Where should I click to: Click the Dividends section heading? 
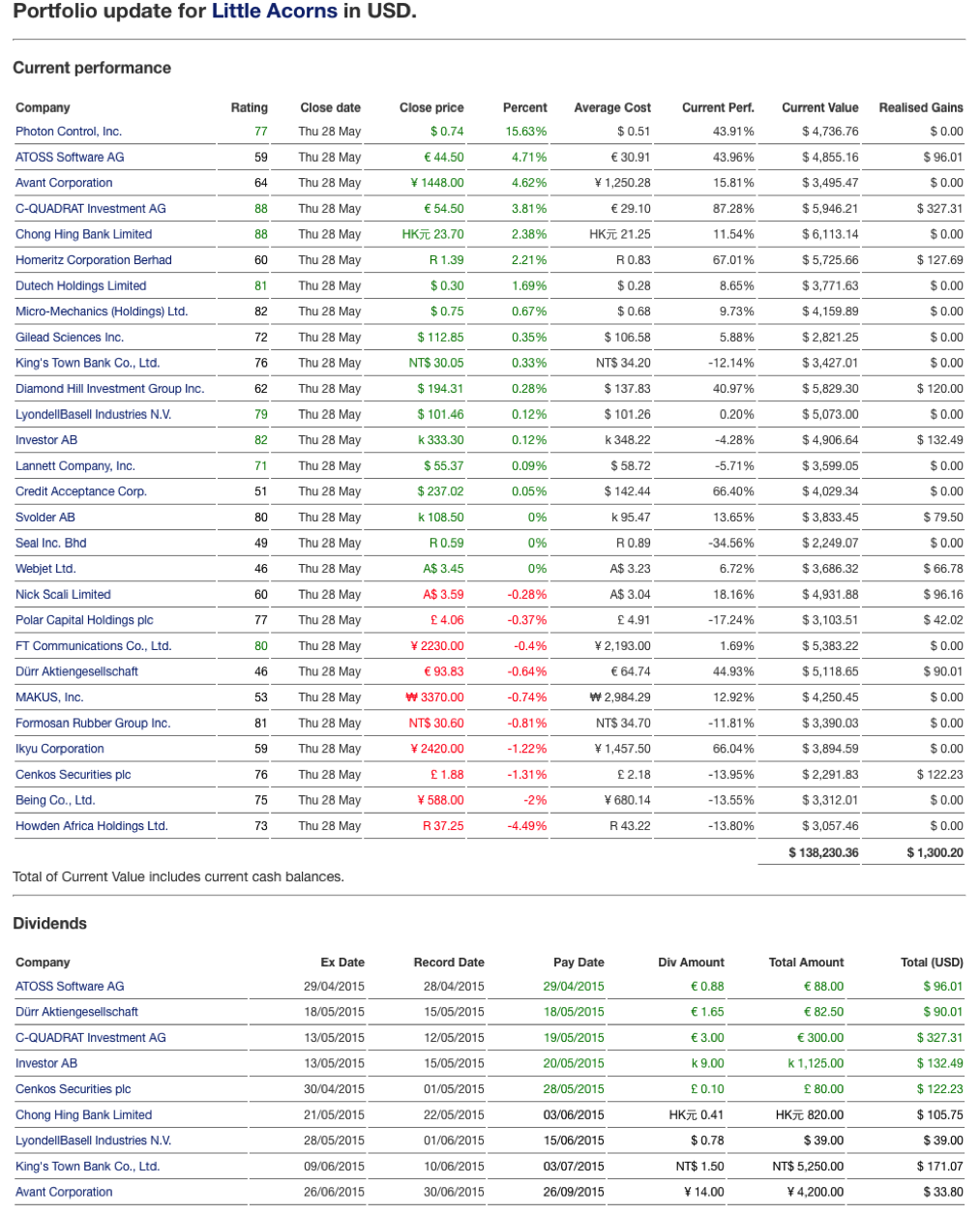tap(49, 924)
